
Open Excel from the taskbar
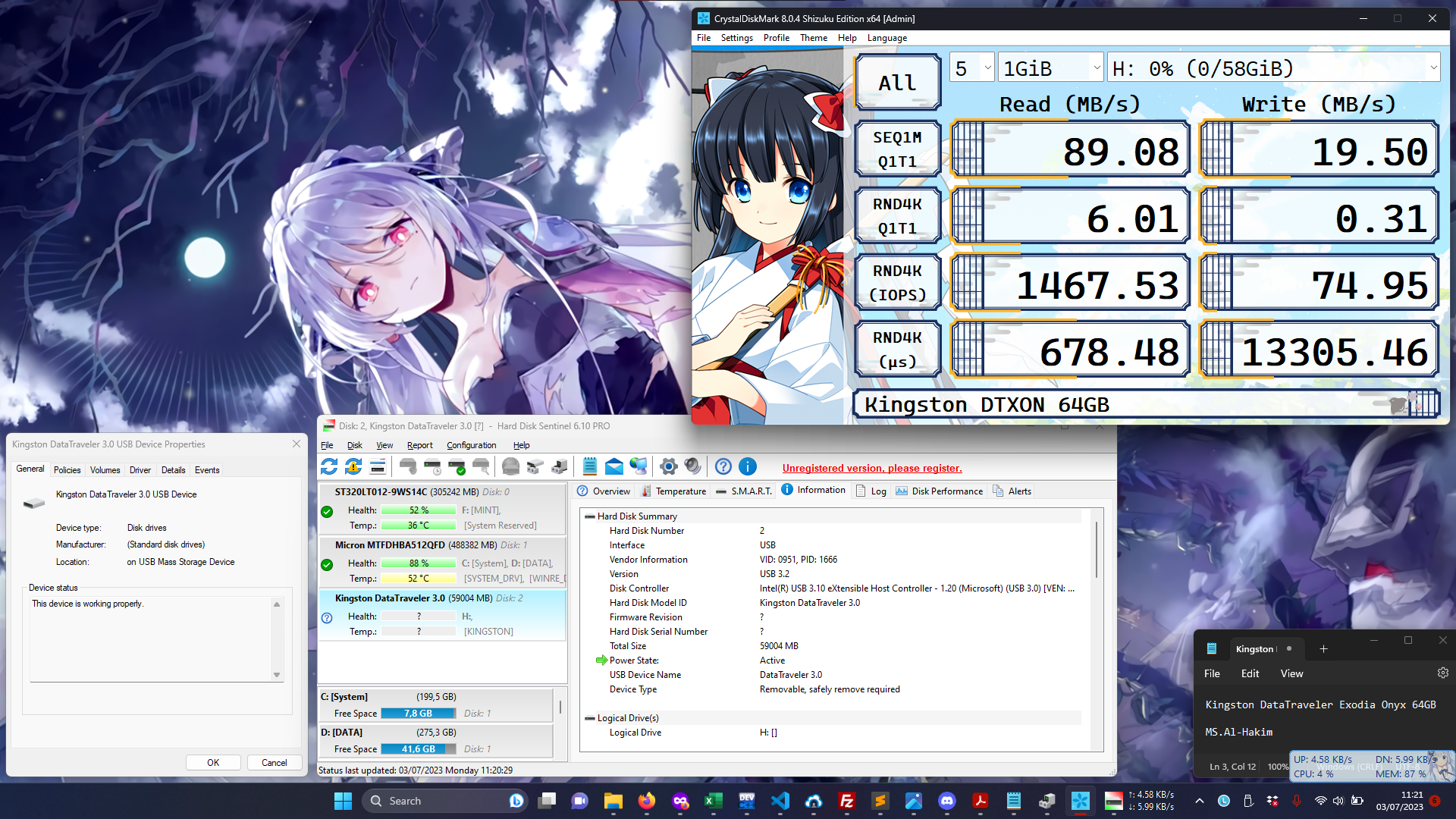point(713,801)
